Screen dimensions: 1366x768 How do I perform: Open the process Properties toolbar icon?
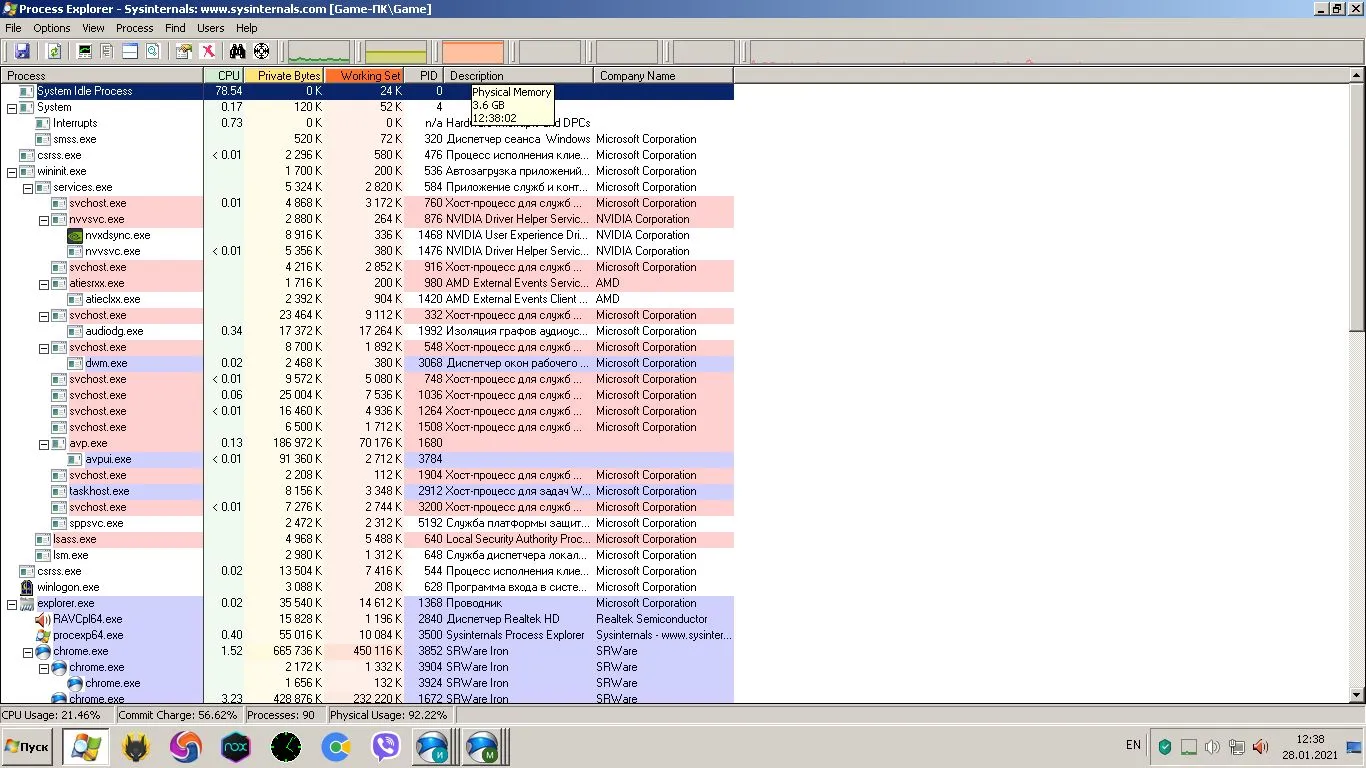pos(184,51)
